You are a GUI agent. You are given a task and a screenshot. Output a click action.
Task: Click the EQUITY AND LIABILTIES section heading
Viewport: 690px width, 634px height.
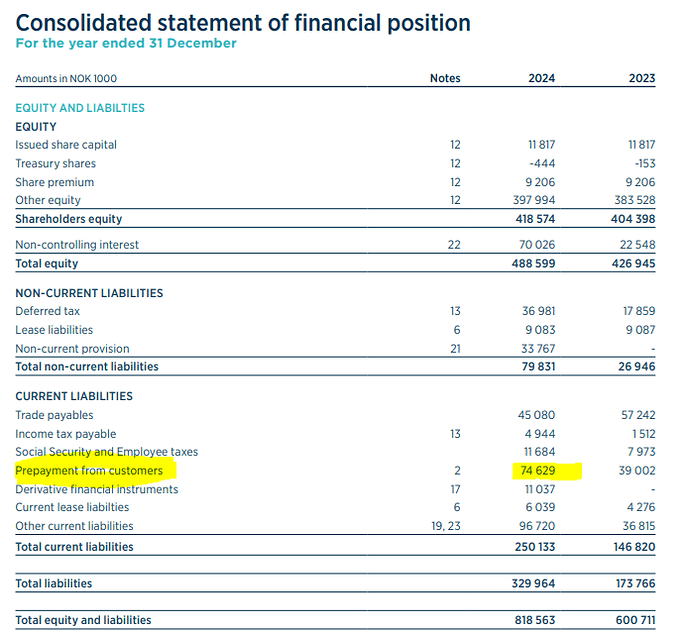(80, 108)
